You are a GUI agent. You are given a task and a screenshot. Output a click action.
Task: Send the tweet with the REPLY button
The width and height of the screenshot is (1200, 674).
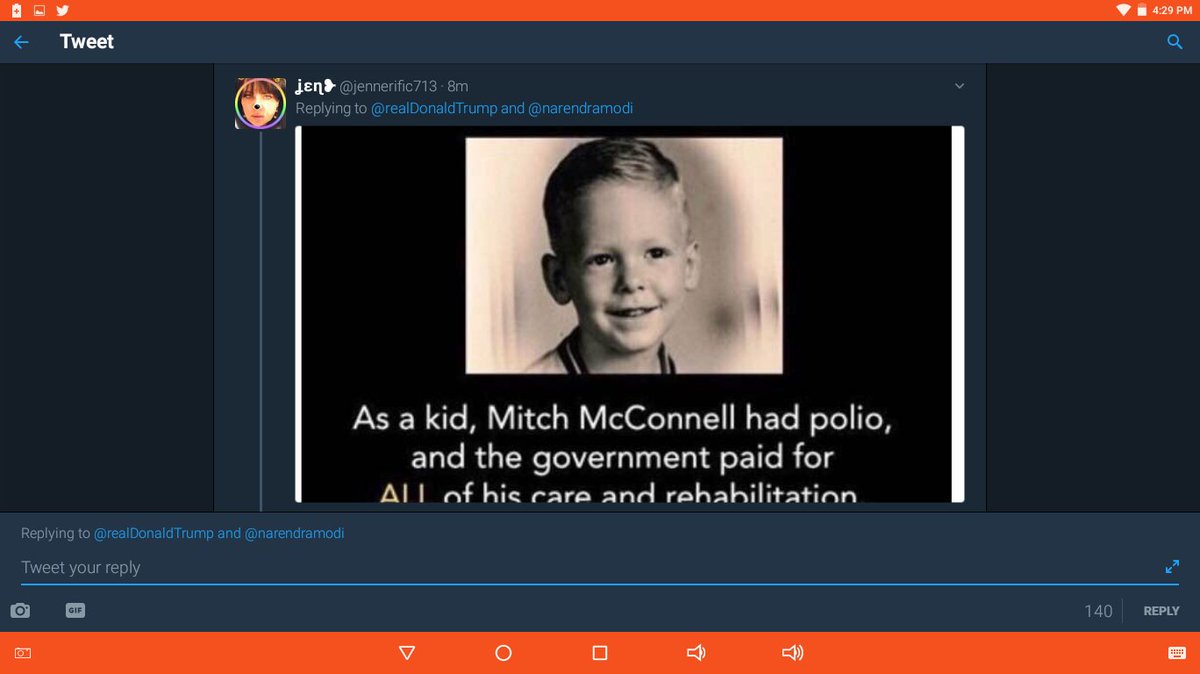pyautogui.click(x=1161, y=611)
